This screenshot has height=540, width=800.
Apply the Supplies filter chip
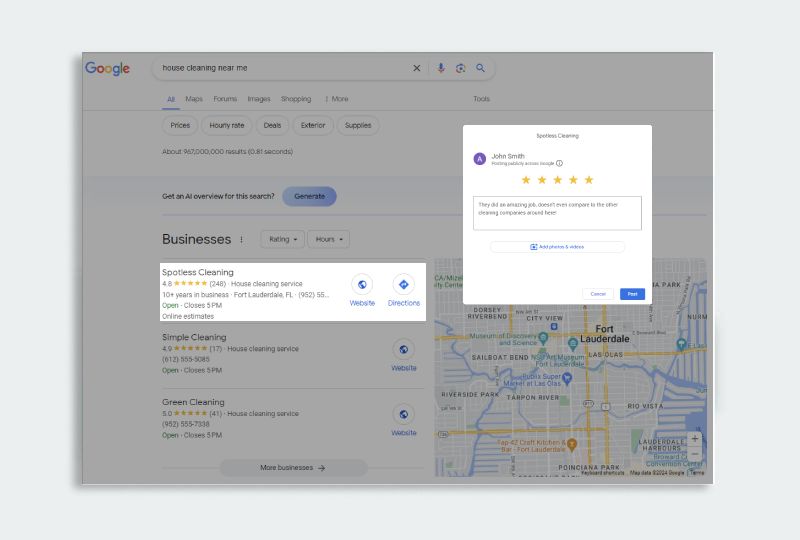pyautogui.click(x=358, y=126)
